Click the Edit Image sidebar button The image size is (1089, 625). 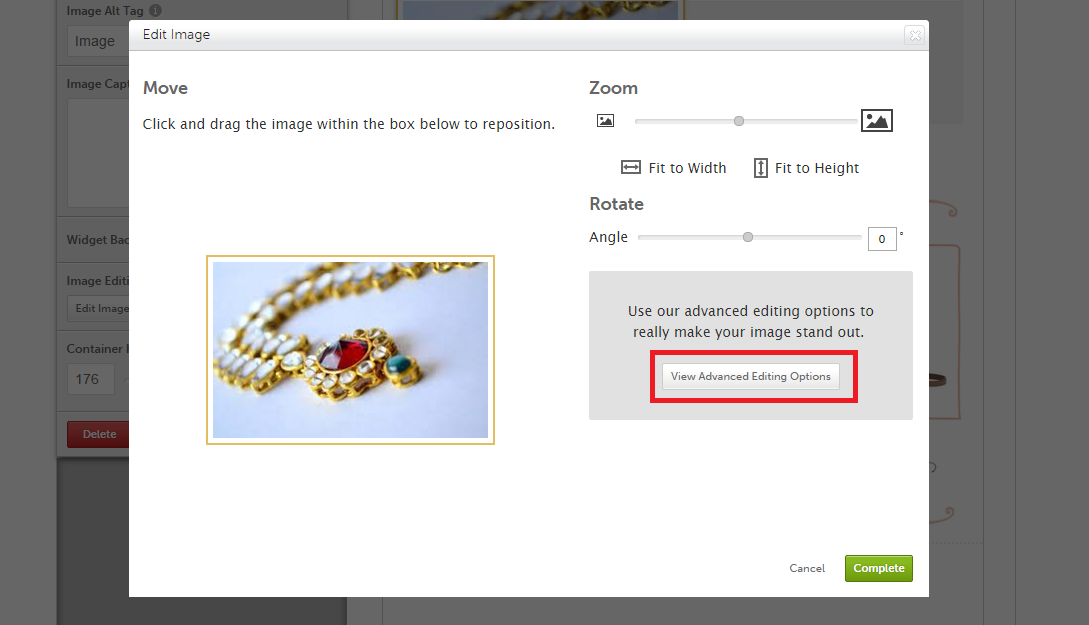click(x=98, y=308)
